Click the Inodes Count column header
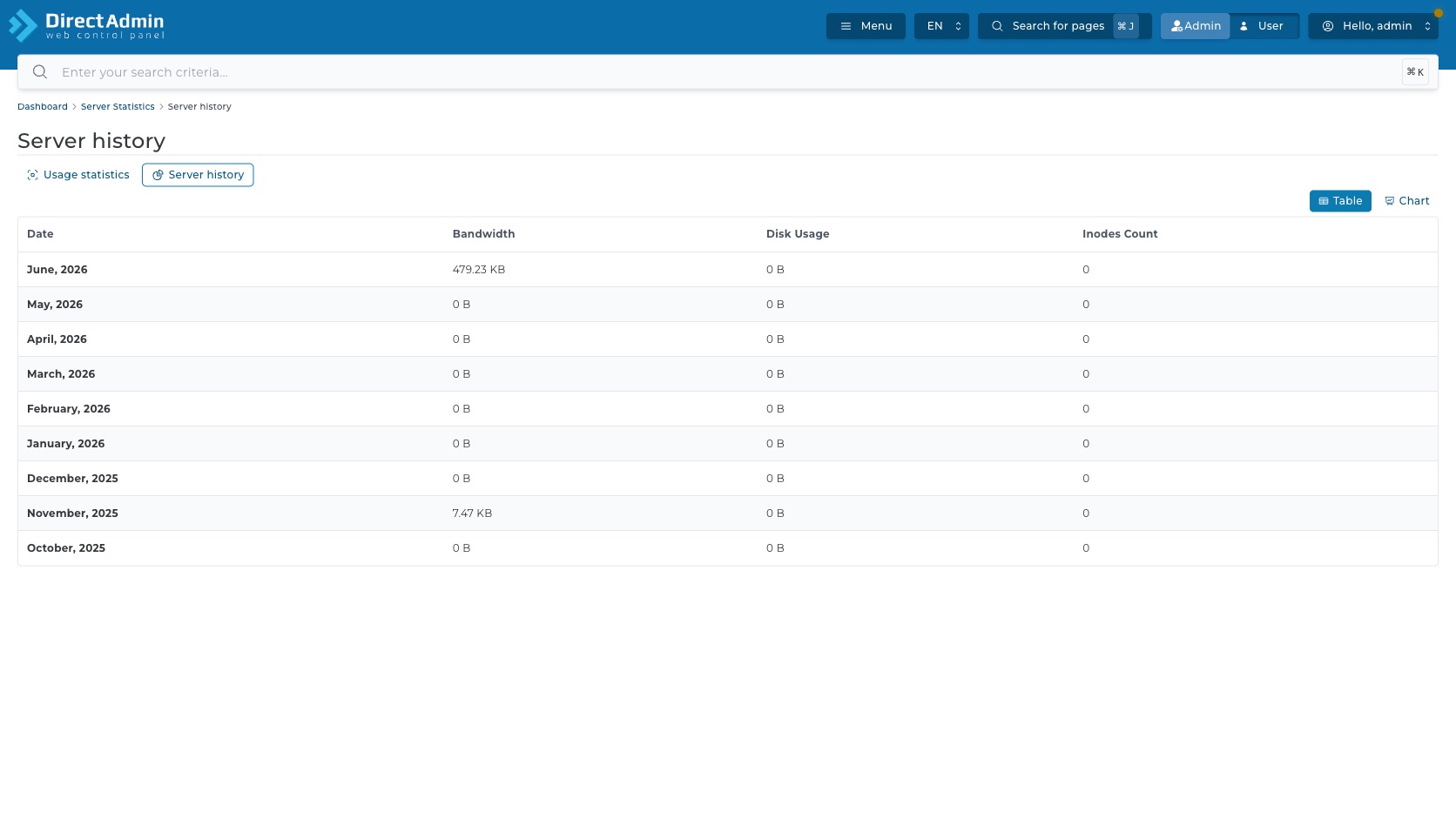The width and height of the screenshot is (1456, 819). 1120,234
